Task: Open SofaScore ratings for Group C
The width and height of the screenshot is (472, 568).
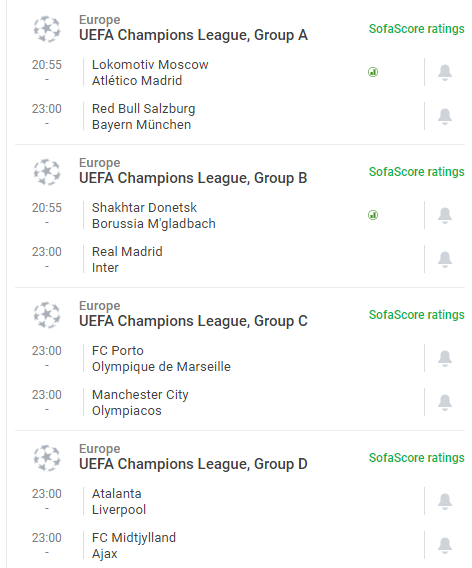Action: coord(416,315)
